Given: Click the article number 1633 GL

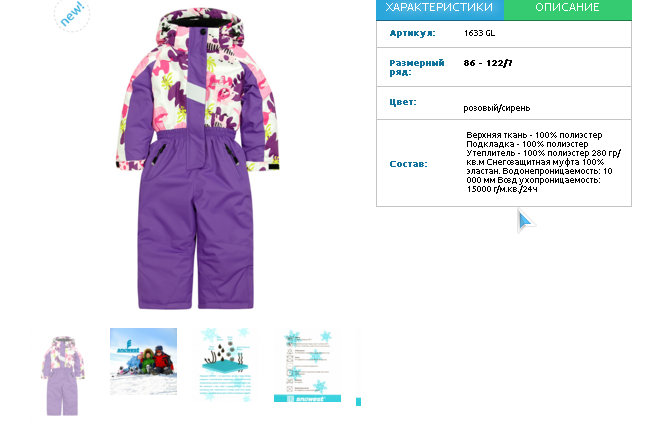Looking at the screenshot, I should 479,33.
